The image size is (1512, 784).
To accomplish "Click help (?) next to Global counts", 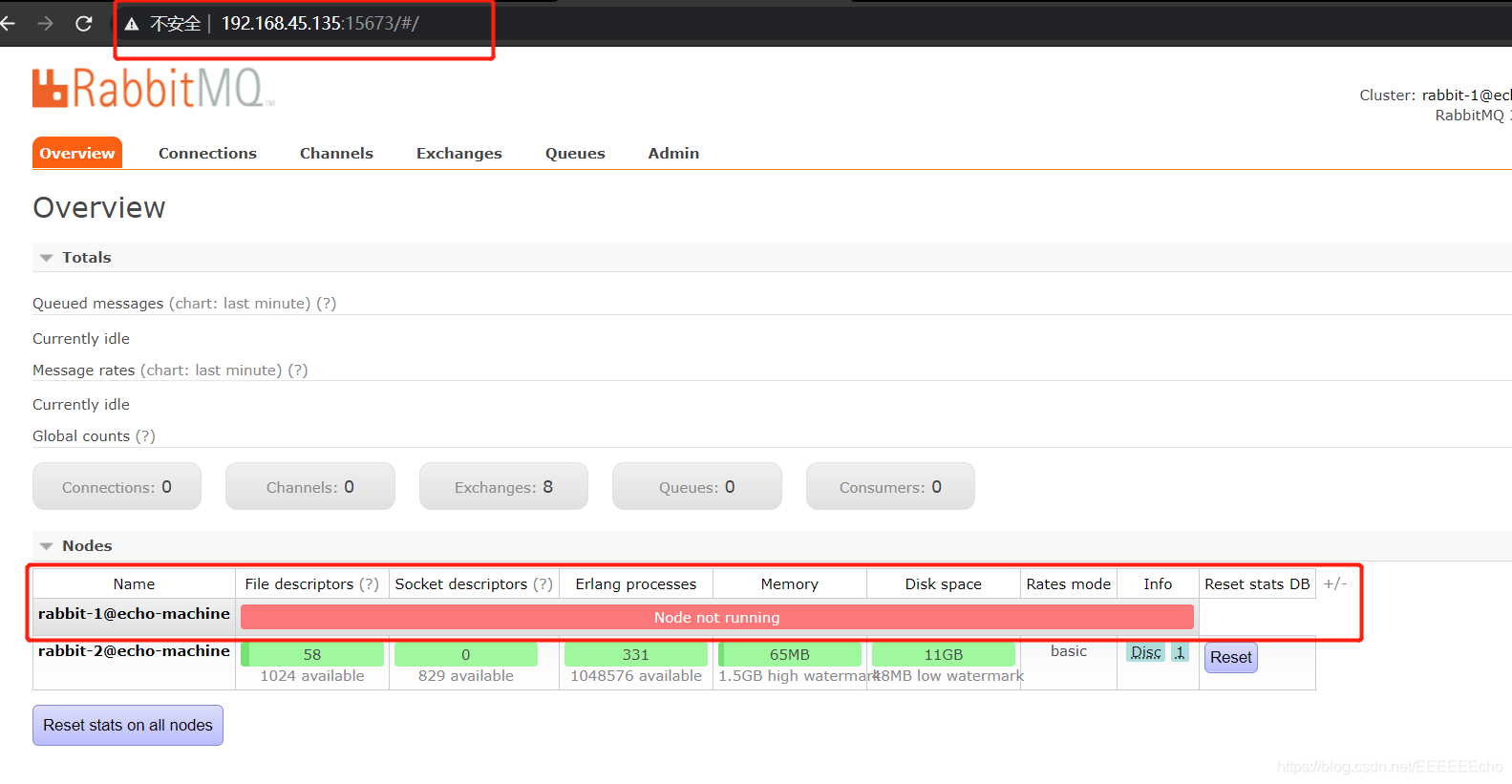I will pos(145,435).
